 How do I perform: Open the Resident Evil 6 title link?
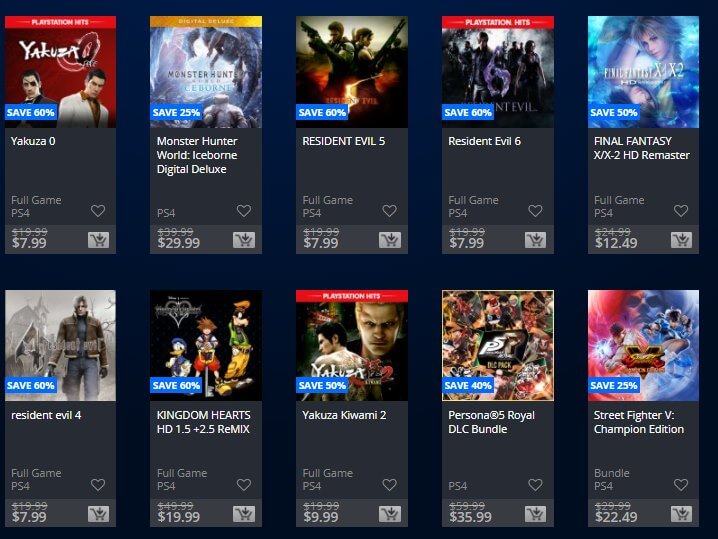pyautogui.click(x=484, y=141)
